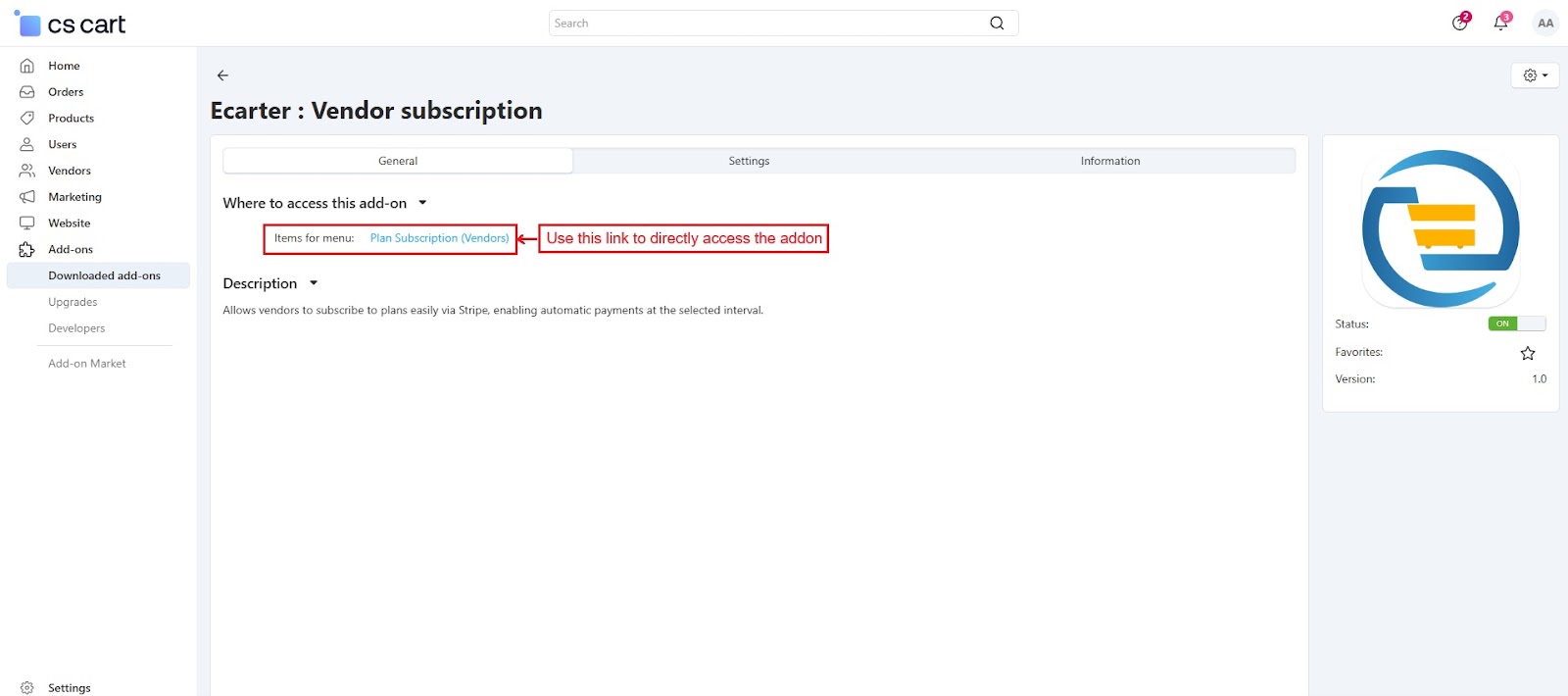
Task: Switch to the General tab
Action: (398, 161)
